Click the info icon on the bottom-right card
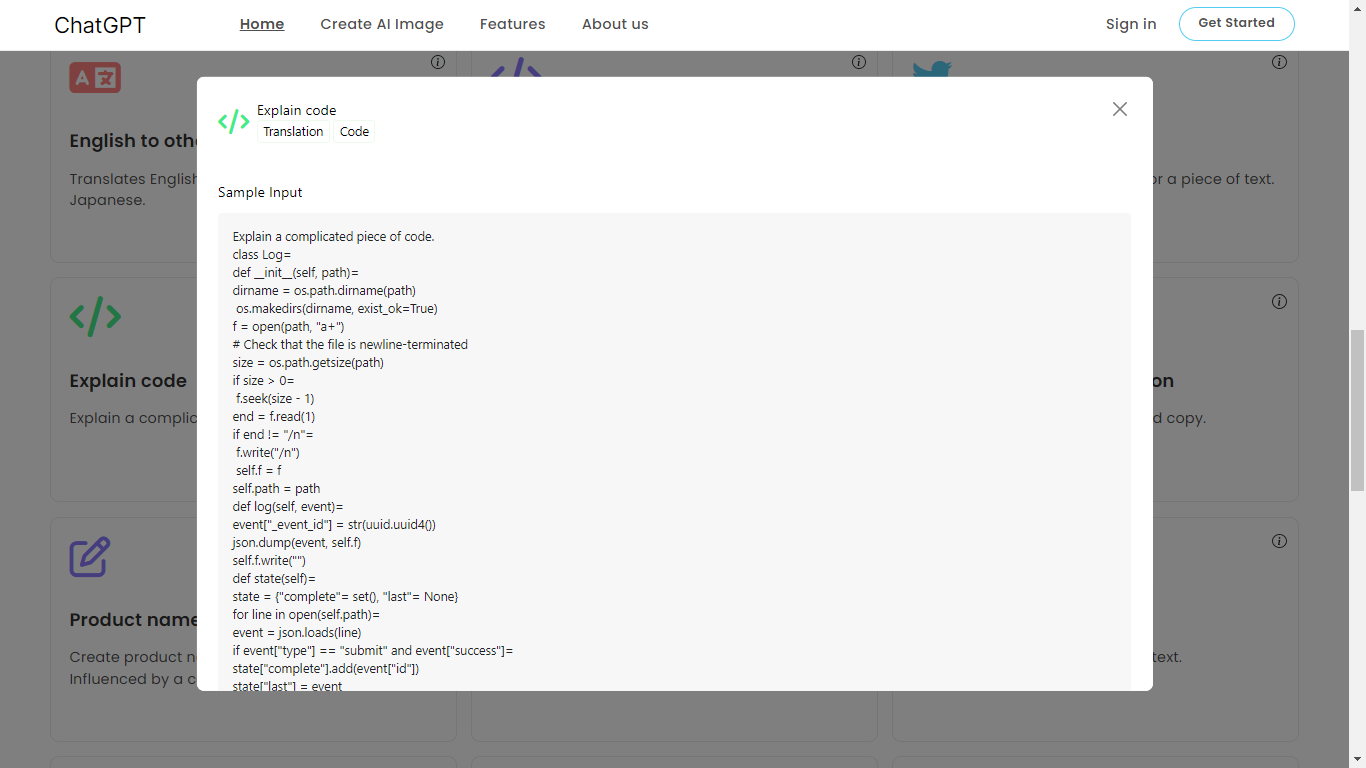 tap(1279, 540)
